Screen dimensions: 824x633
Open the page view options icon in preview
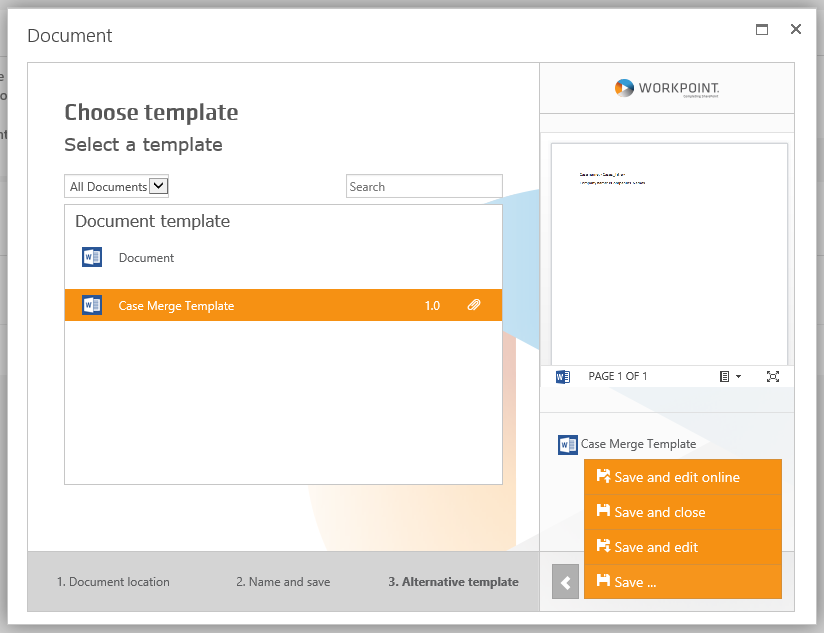pos(730,377)
